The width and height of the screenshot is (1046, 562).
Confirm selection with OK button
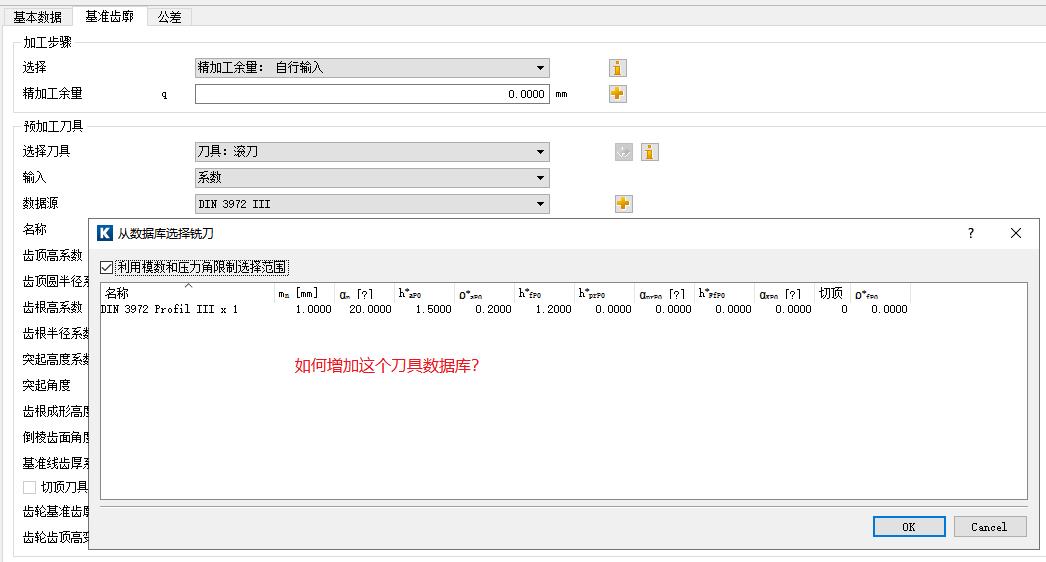tap(909, 527)
